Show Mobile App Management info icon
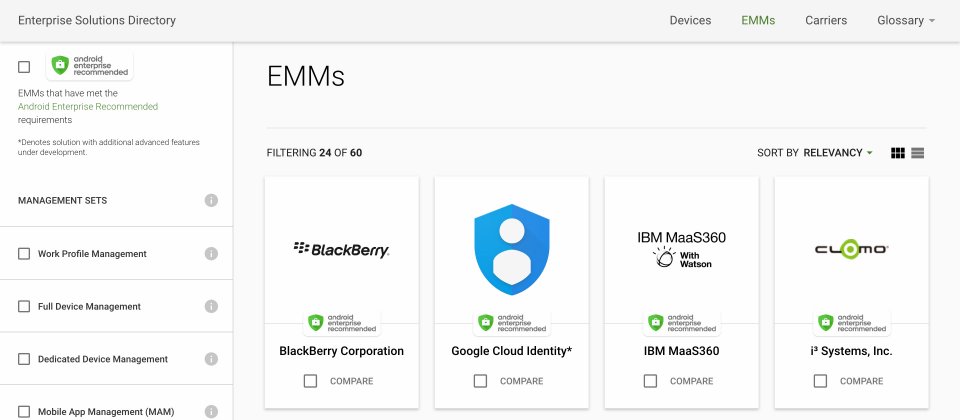Image resolution: width=960 pixels, height=420 pixels. [x=211, y=411]
